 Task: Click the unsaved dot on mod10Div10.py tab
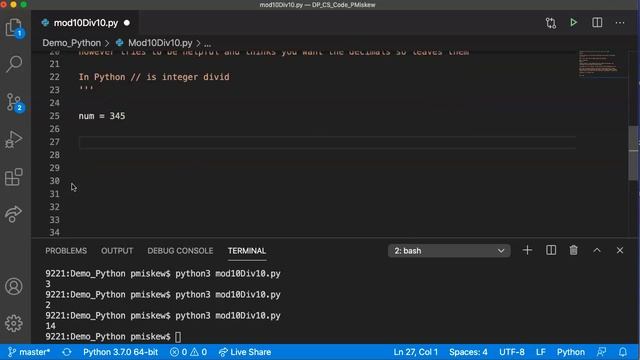click(x=127, y=23)
